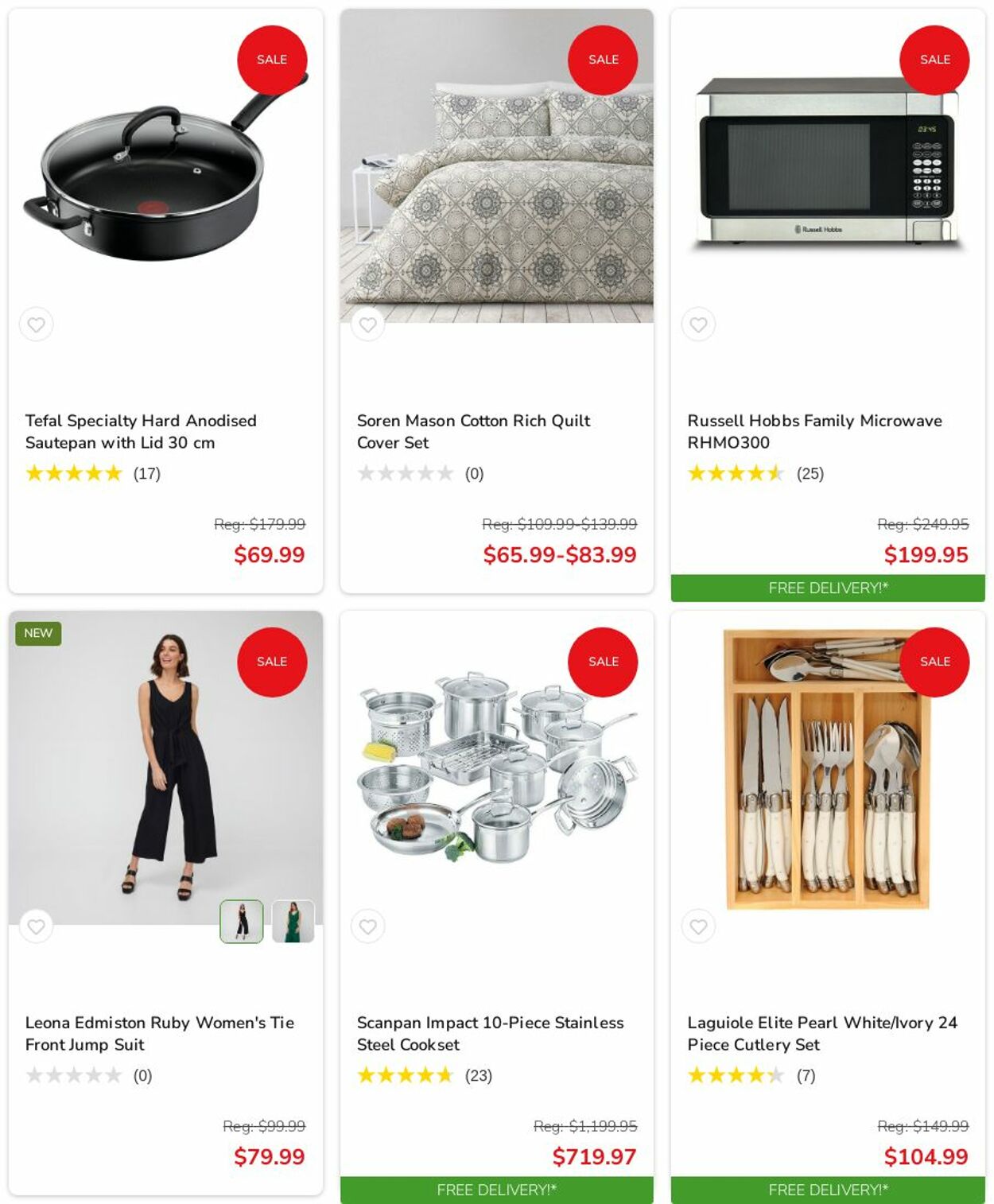
Task: Save Leona Edmiston Jump Suit to wishlist
Action: click(x=36, y=926)
